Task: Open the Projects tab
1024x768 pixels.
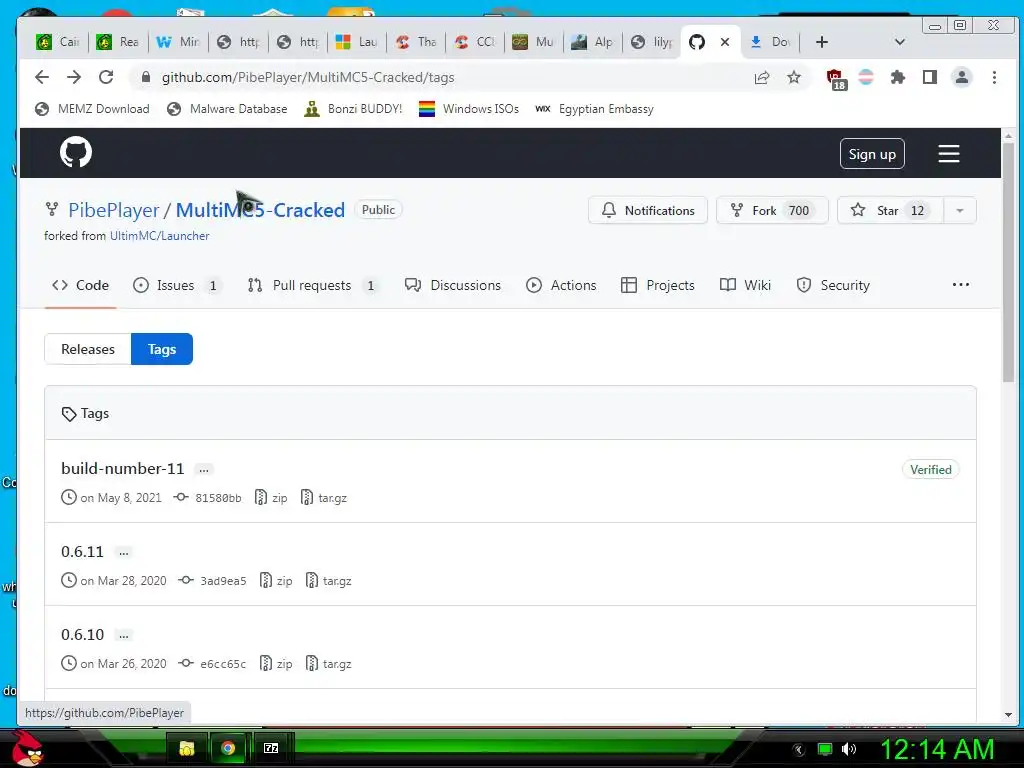Action: pyautogui.click(x=658, y=285)
